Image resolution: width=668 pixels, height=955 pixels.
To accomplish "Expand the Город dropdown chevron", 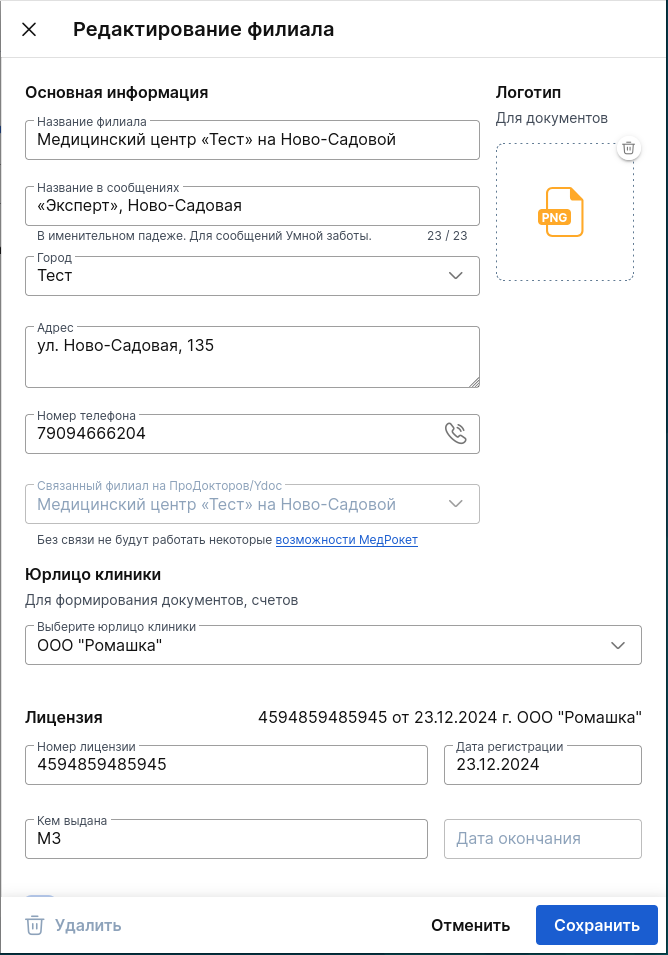I will point(455,276).
